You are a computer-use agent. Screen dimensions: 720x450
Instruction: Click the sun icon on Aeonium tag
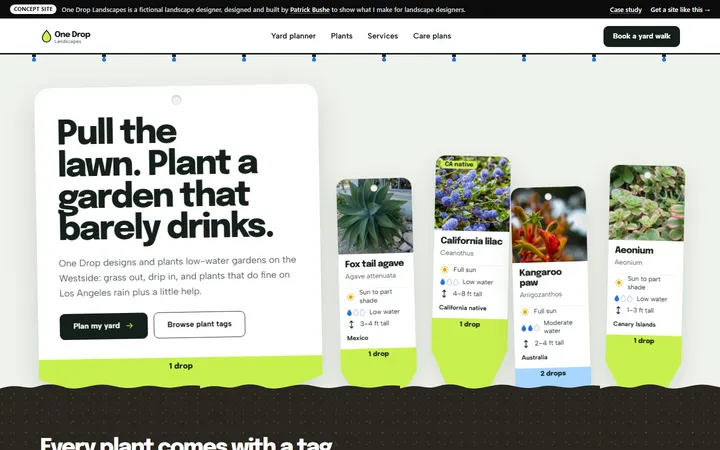[619, 283]
